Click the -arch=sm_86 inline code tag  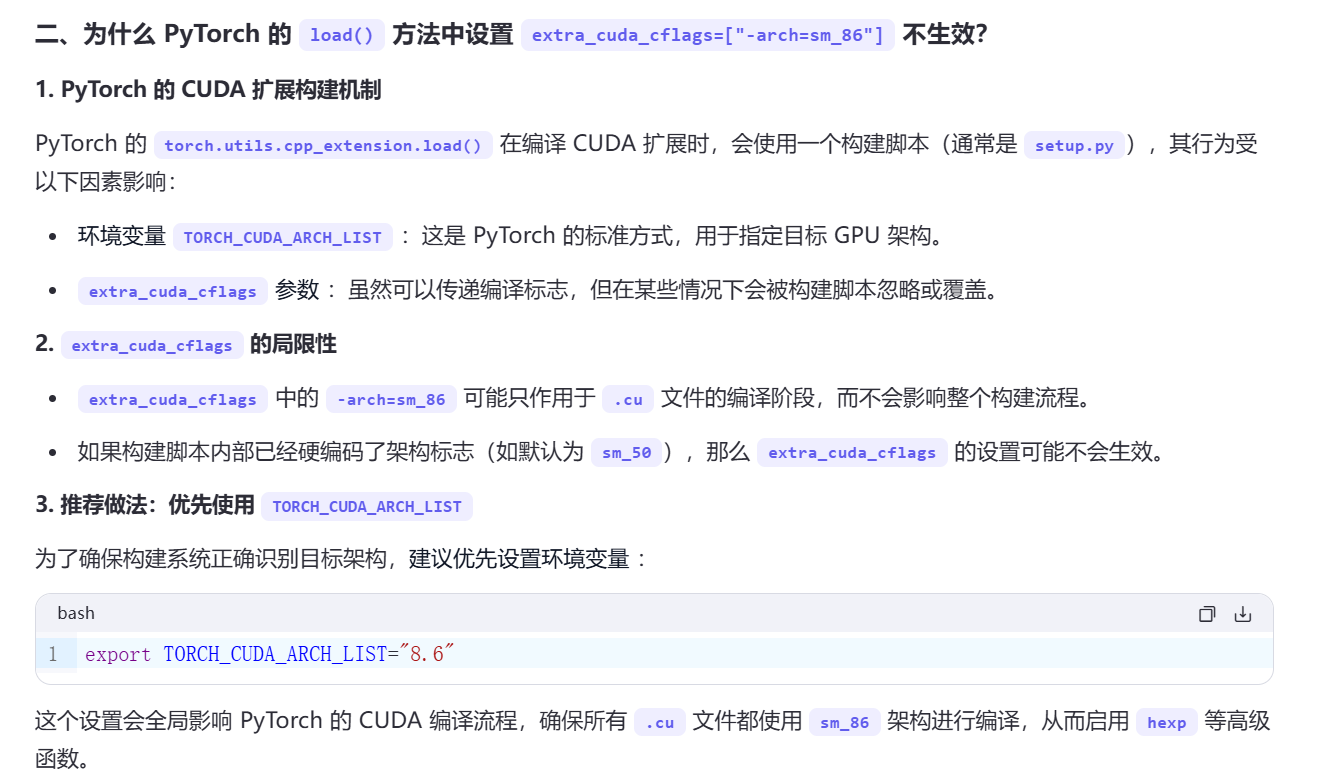pos(392,399)
